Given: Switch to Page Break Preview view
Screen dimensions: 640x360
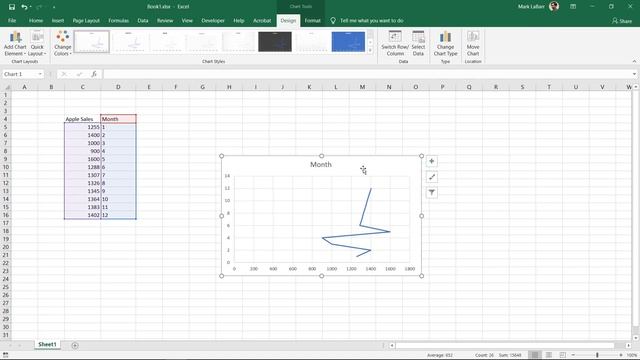Looking at the screenshot, I should 562,355.
